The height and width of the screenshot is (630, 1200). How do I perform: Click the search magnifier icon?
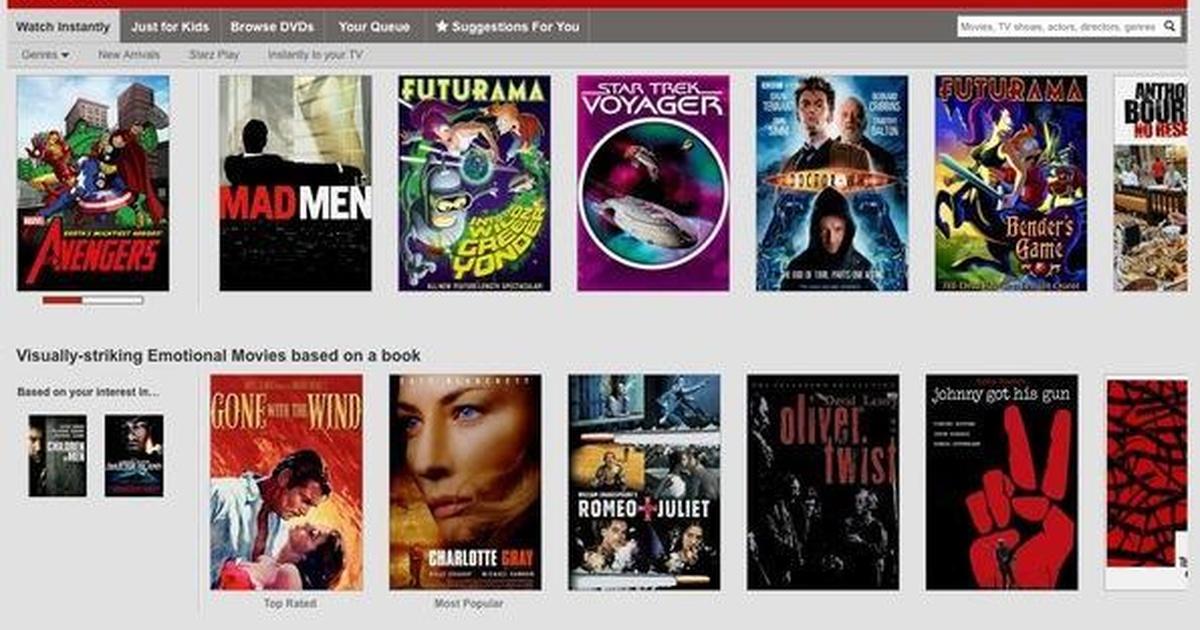pyautogui.click(x=1169, y=27)
